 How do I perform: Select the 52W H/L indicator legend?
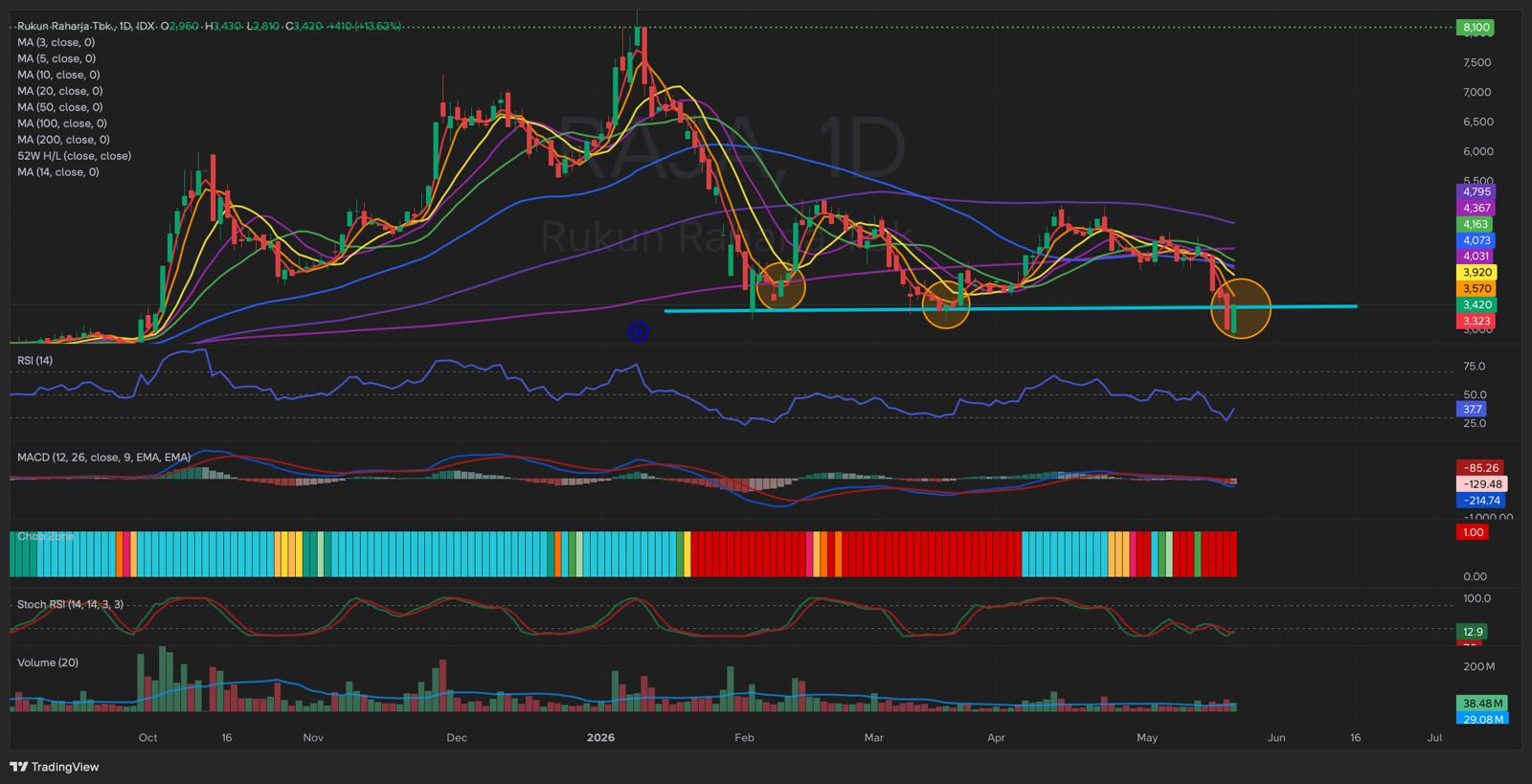74,156
